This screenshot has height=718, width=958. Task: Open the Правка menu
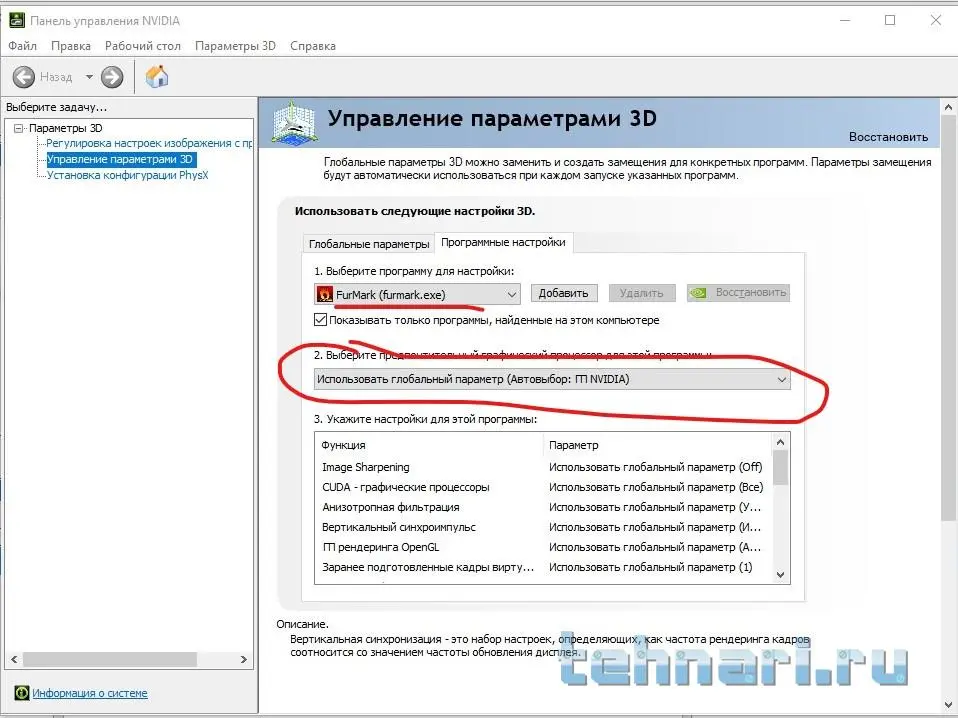coord(71,46)
